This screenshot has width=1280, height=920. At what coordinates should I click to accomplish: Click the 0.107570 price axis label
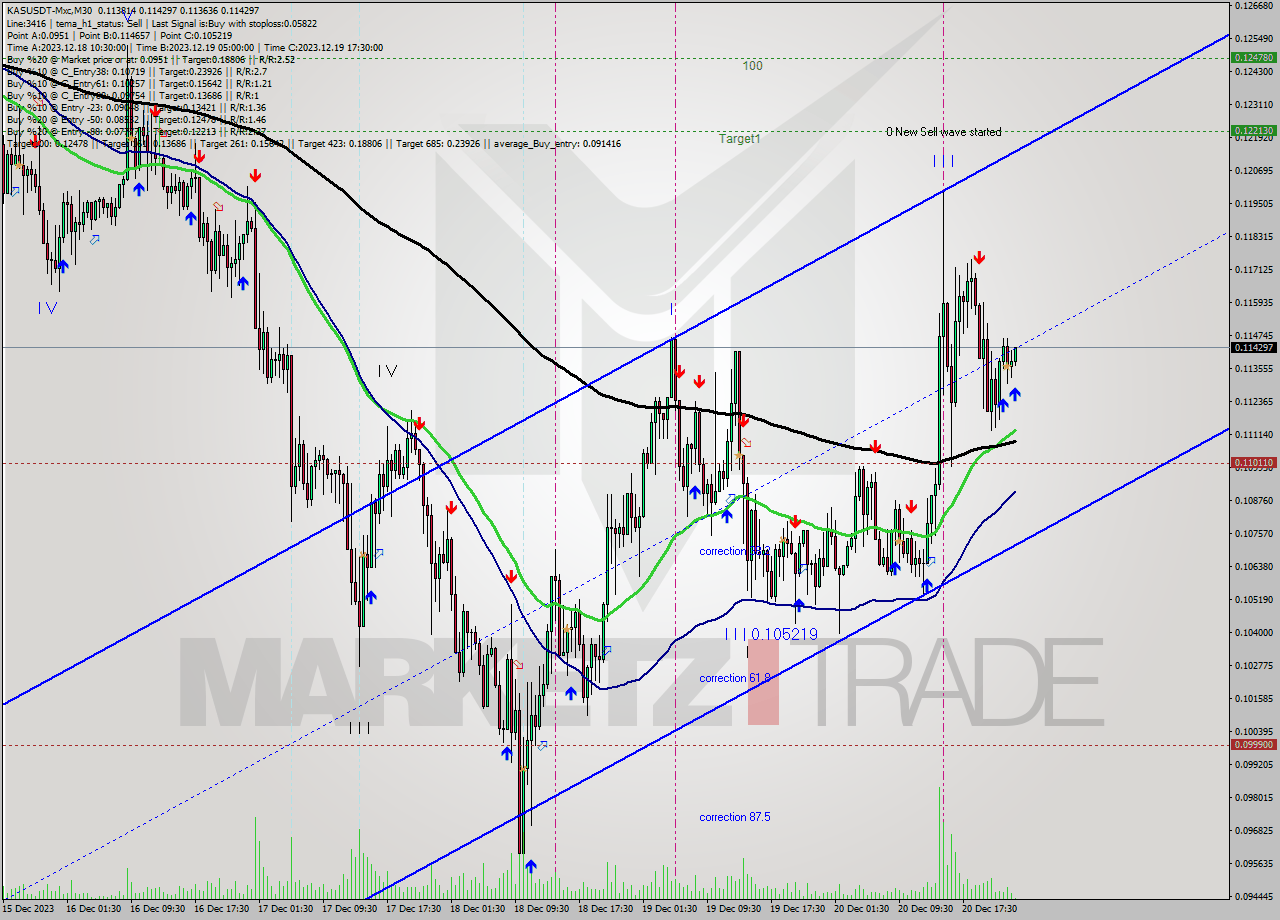click(x=1254, y=533)
